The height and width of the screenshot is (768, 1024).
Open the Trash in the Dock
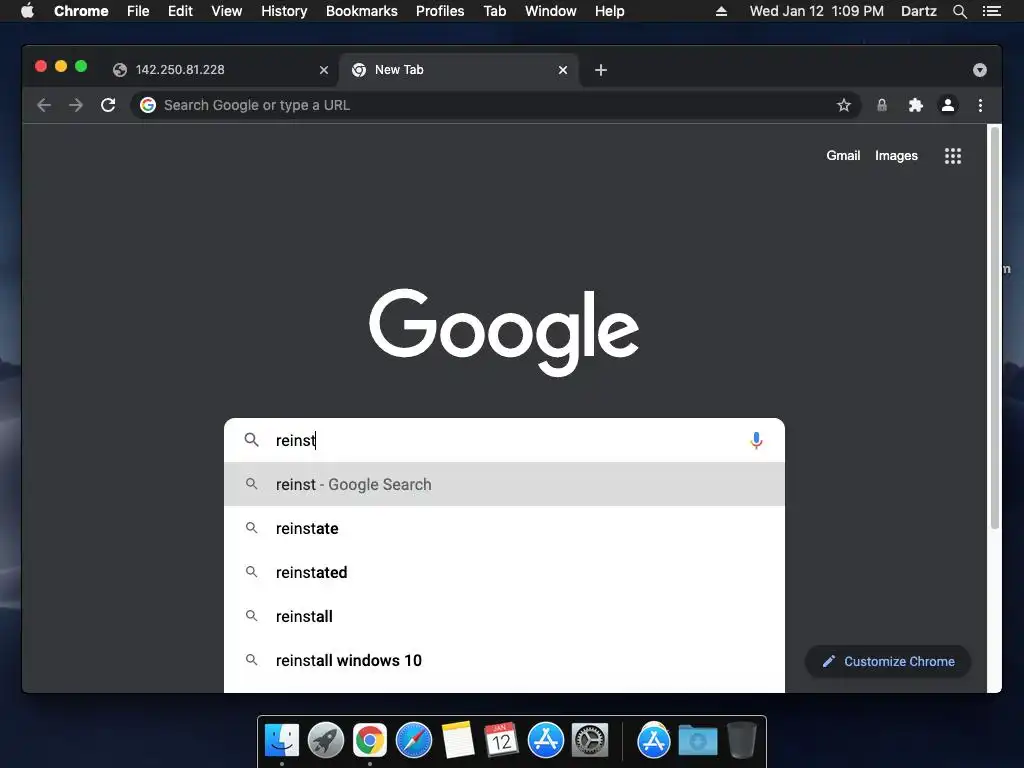[x=742, y=741]
